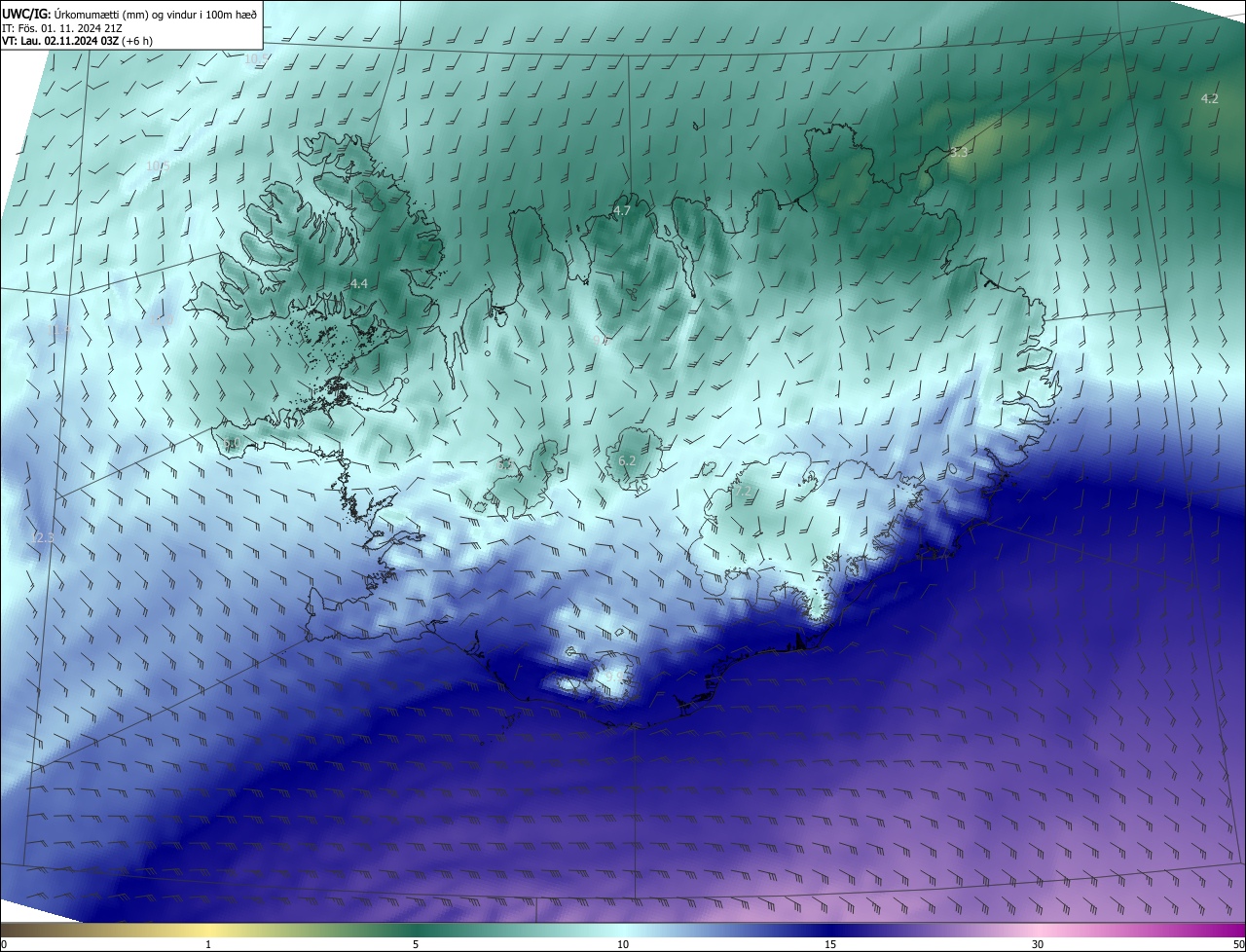Click the 4.2 value label on the map
This screenshot has width=1246, height=952.
coord(1209,98)
